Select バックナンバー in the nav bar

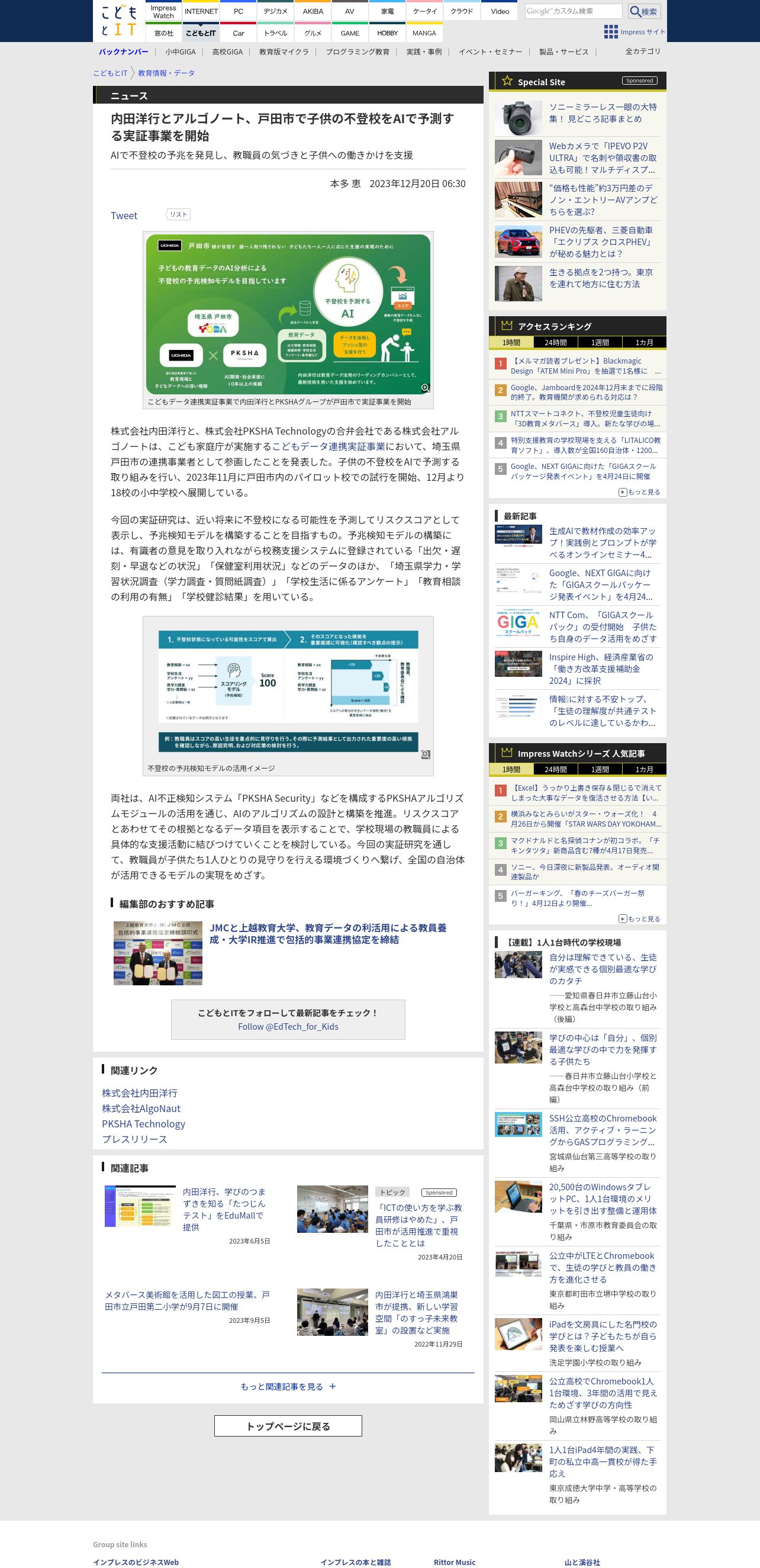click(x=124, y=52)
